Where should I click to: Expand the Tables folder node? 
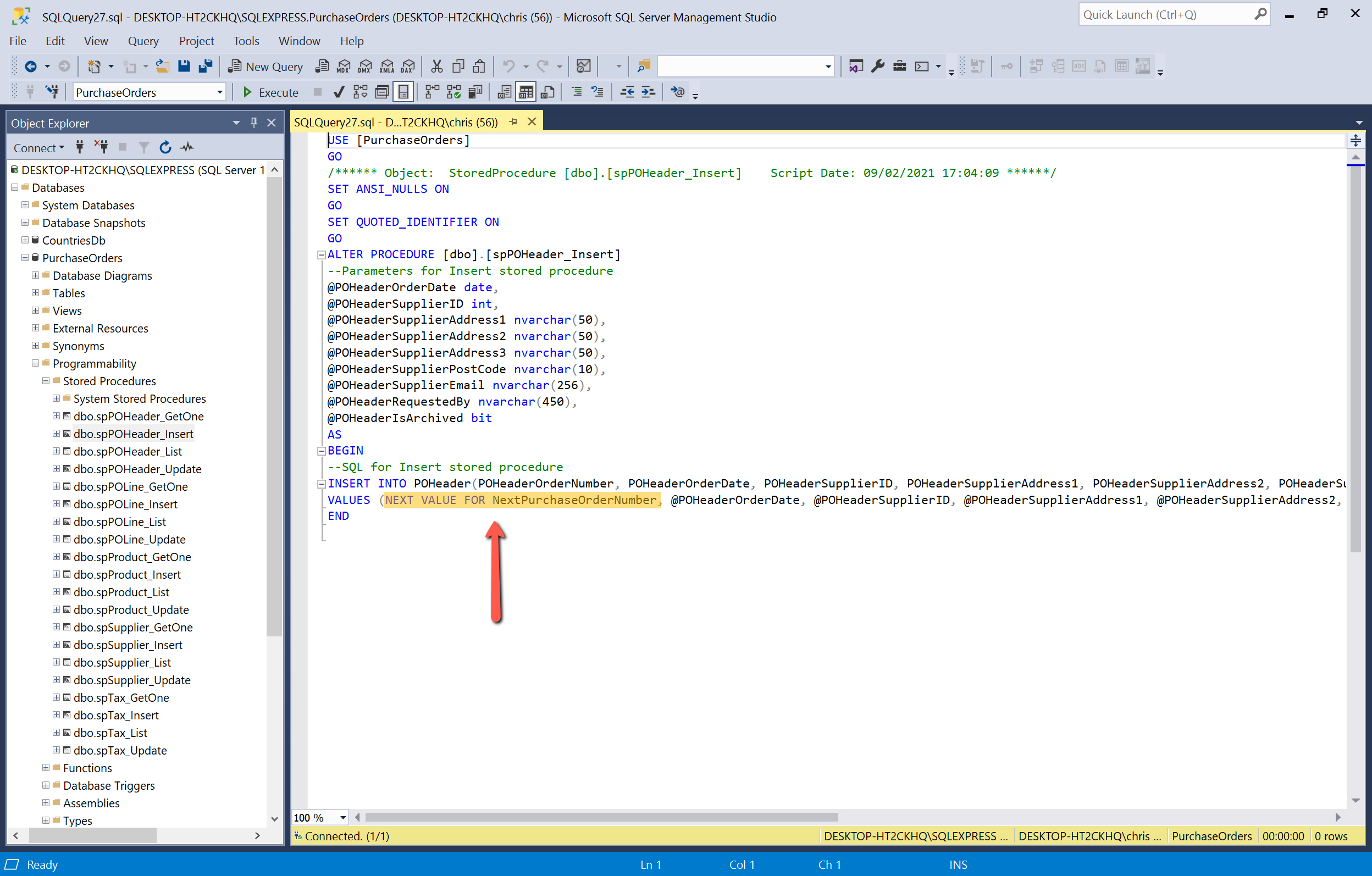(35, 293)
